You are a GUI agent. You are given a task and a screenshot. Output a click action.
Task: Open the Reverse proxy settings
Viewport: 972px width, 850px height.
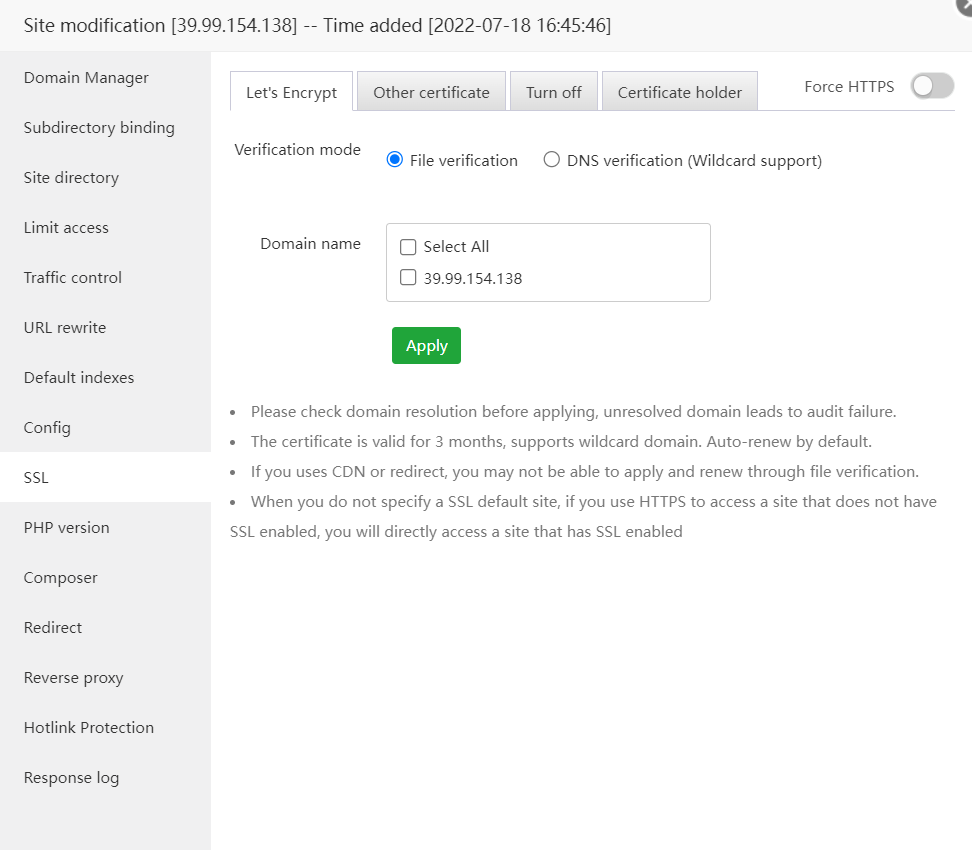pyautogui.click(x=74, y=678)
